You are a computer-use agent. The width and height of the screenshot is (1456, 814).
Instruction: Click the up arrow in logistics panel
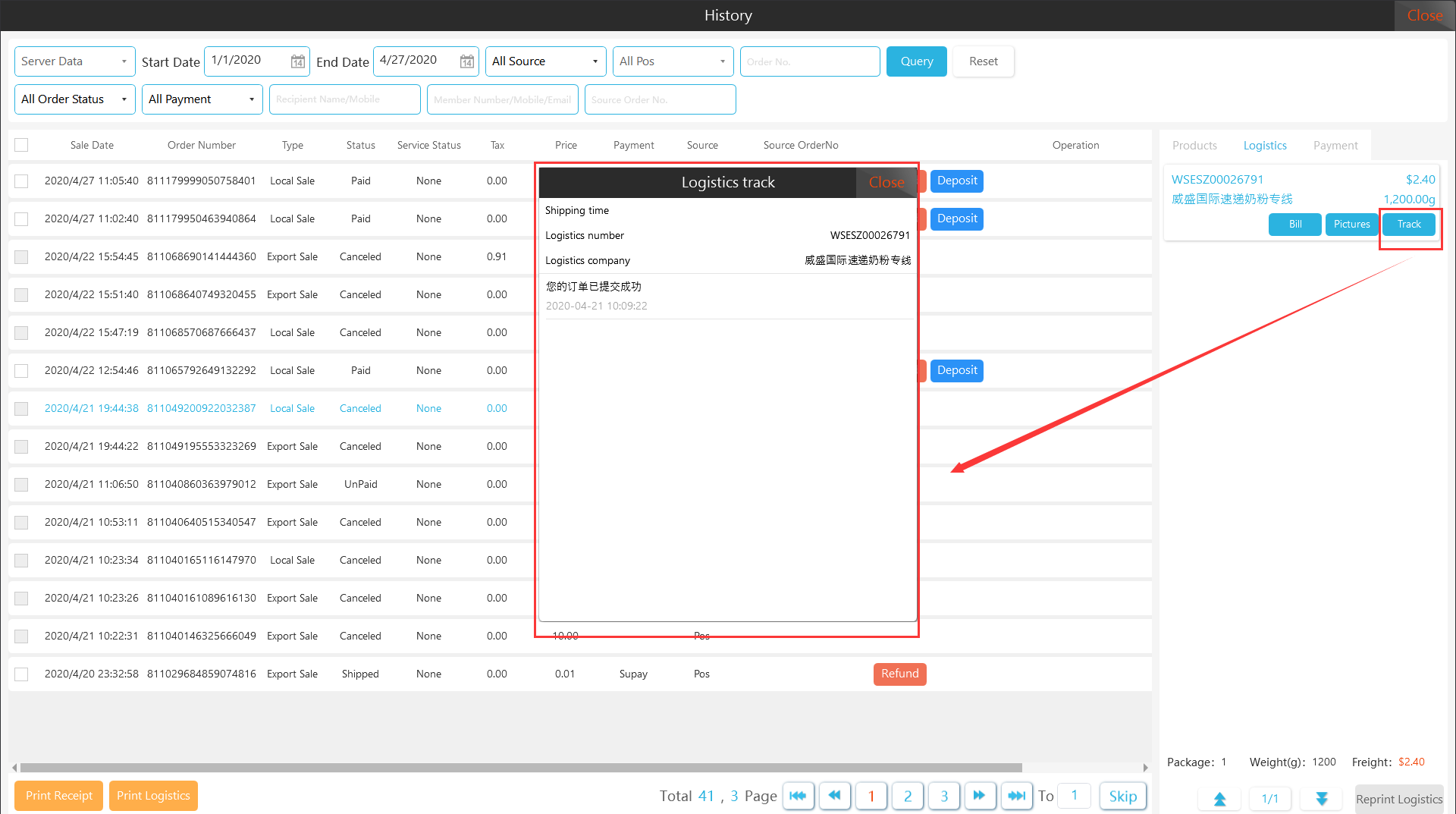click(1219, 799)
